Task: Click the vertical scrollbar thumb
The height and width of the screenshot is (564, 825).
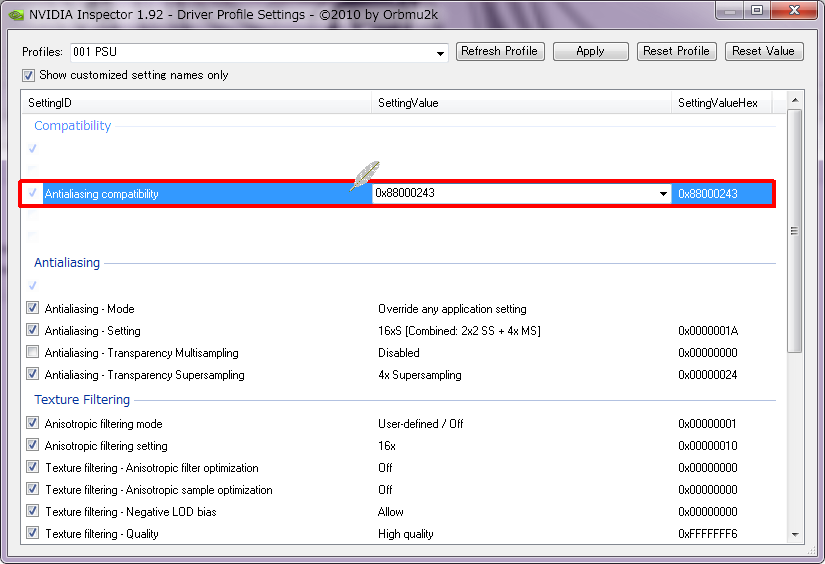Action: pos(795,230)
